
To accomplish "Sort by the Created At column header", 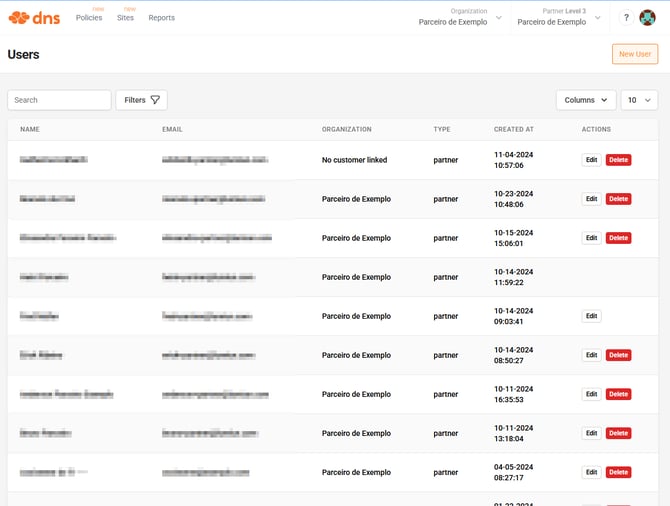I will [513, 129].
